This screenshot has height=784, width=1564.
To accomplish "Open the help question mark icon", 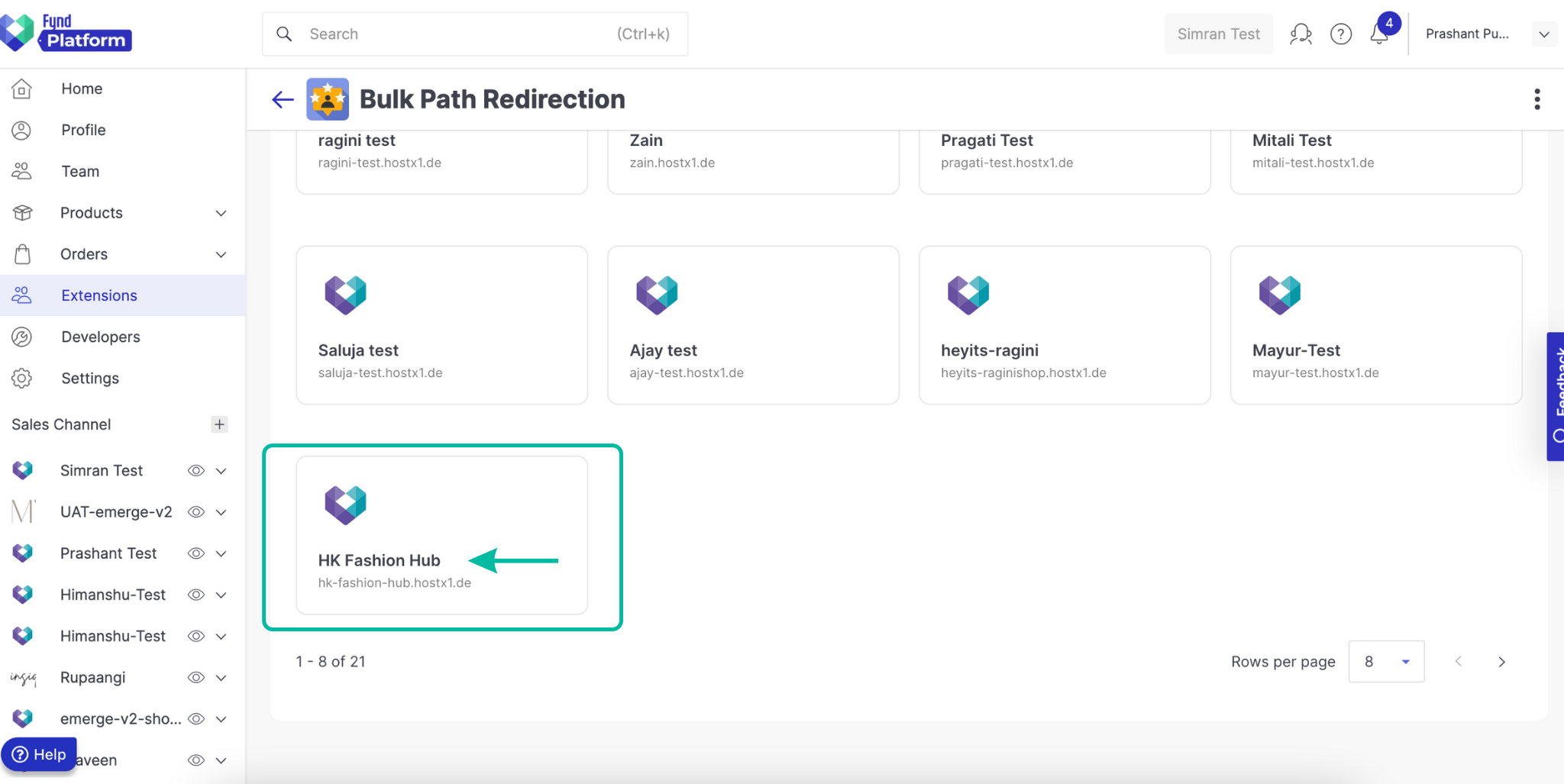I will (1341, 34).
